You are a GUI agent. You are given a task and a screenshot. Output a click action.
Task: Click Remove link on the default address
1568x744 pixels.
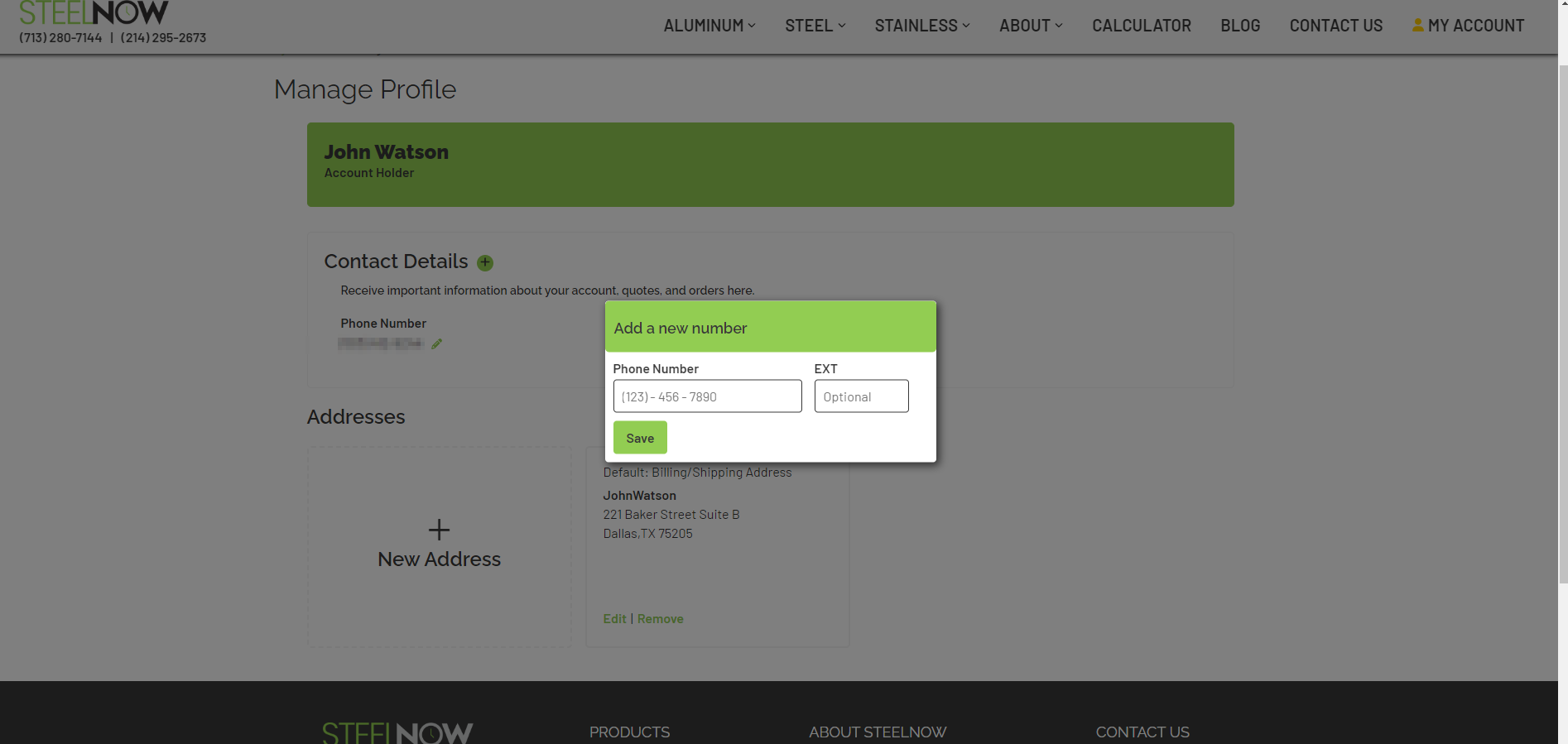click(660, 619)
